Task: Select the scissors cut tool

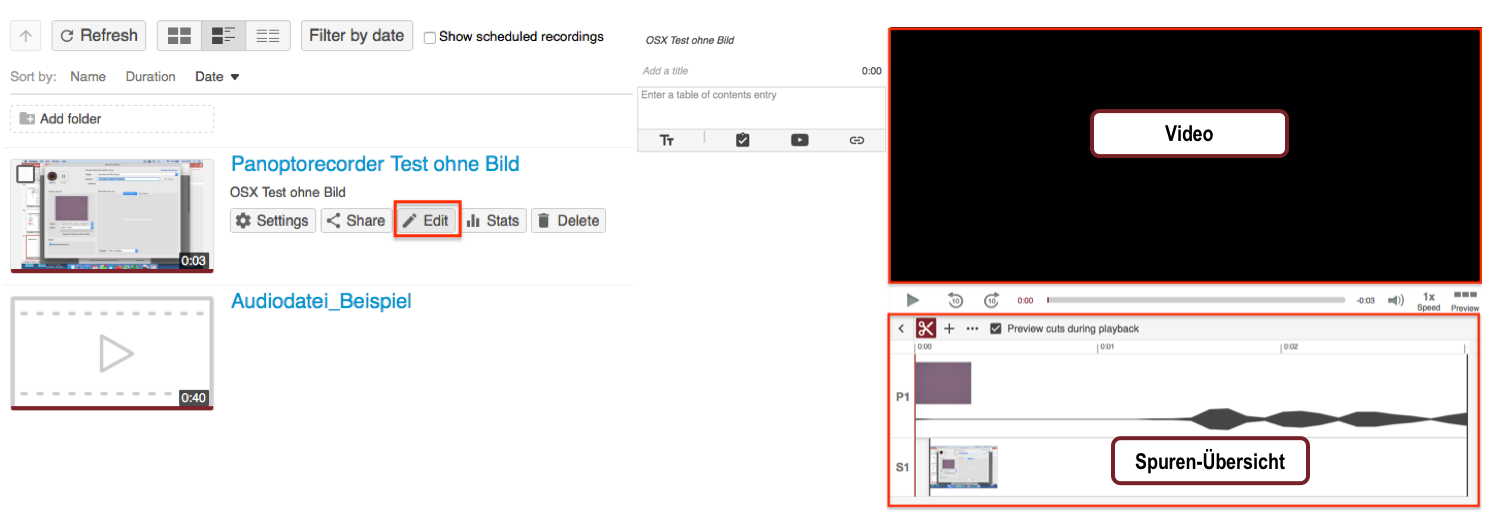Action: tap(926, 328)
